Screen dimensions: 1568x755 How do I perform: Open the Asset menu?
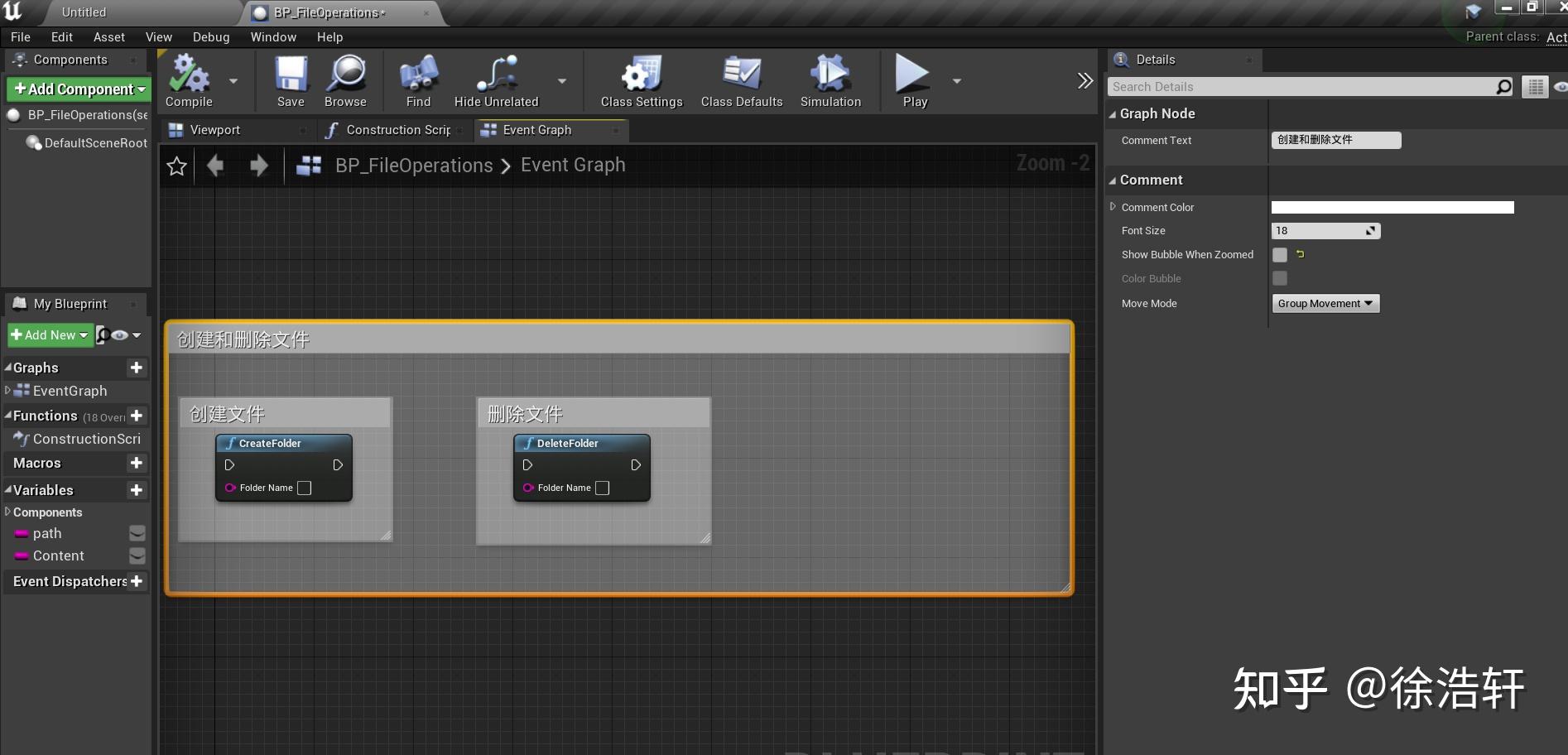109,37
